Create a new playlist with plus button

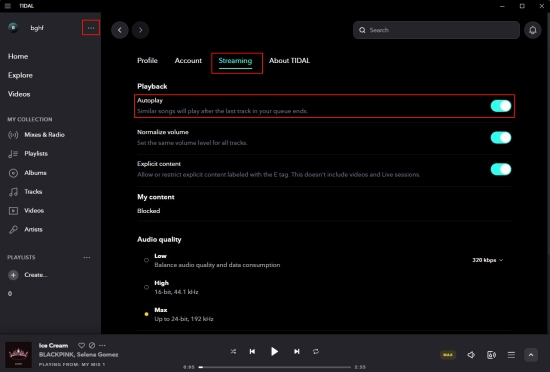(13, 275)
